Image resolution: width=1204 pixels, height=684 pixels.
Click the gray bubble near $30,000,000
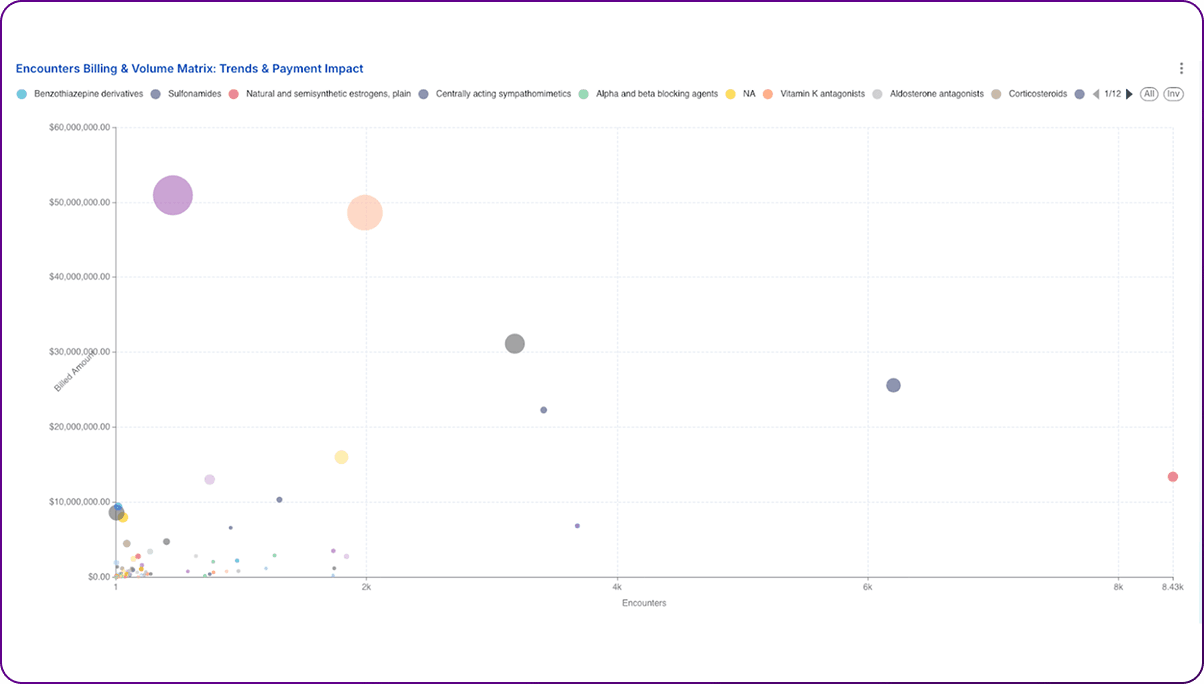click(x=515, y=343)
